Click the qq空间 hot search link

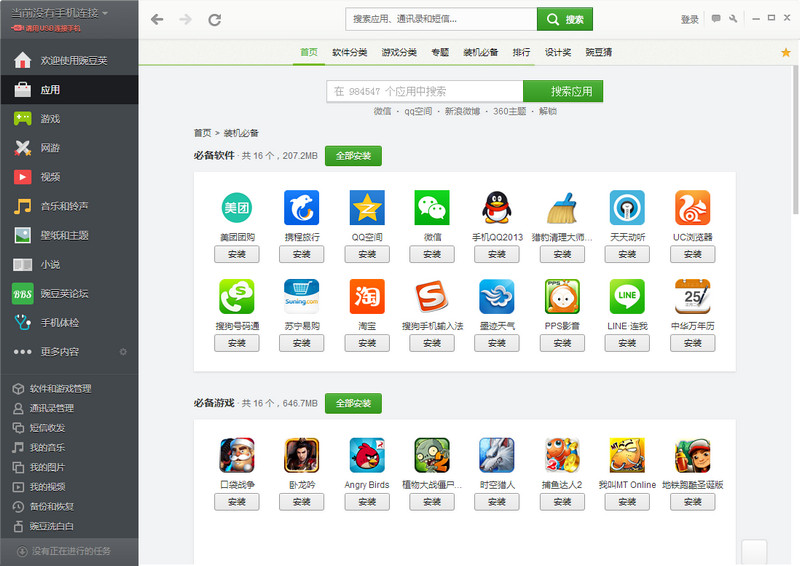click(418, 111)
